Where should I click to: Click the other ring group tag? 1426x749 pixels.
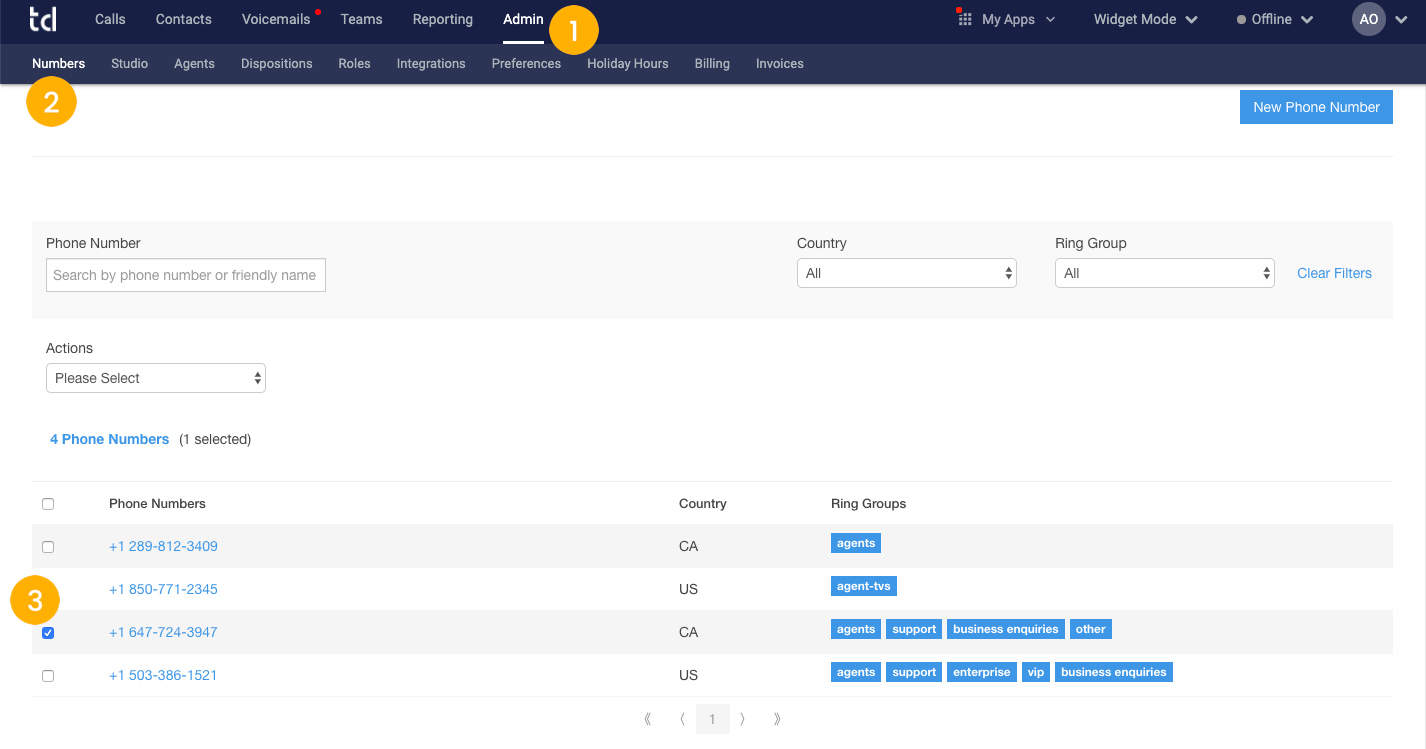(1090, 629)
